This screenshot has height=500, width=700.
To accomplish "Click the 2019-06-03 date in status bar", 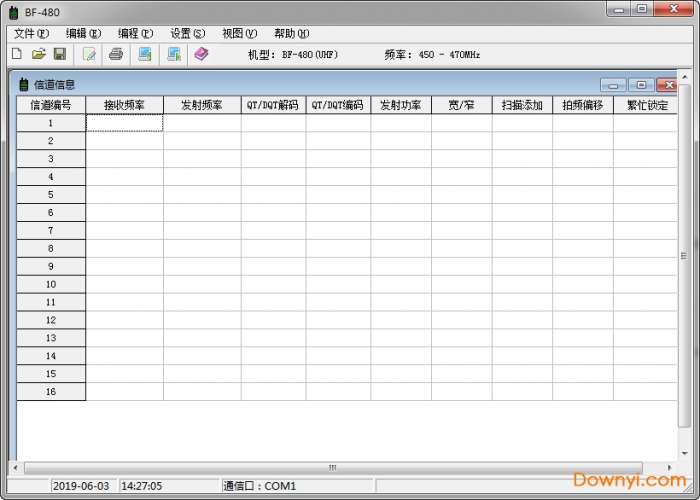I will (81, 486).
